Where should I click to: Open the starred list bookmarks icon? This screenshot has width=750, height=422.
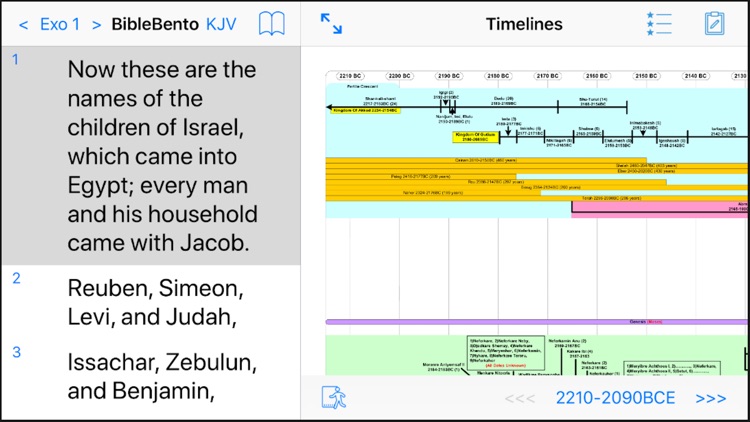(x=659, y=23)
